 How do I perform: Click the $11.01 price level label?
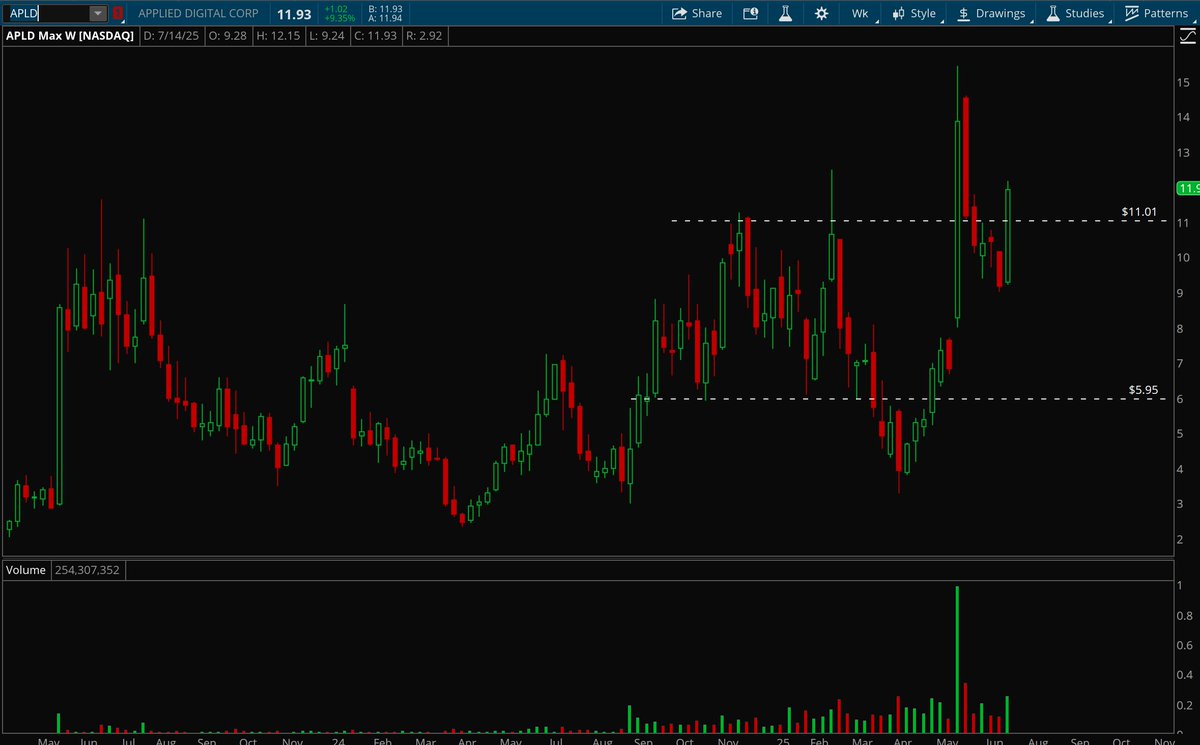[x=1138, y=211]
